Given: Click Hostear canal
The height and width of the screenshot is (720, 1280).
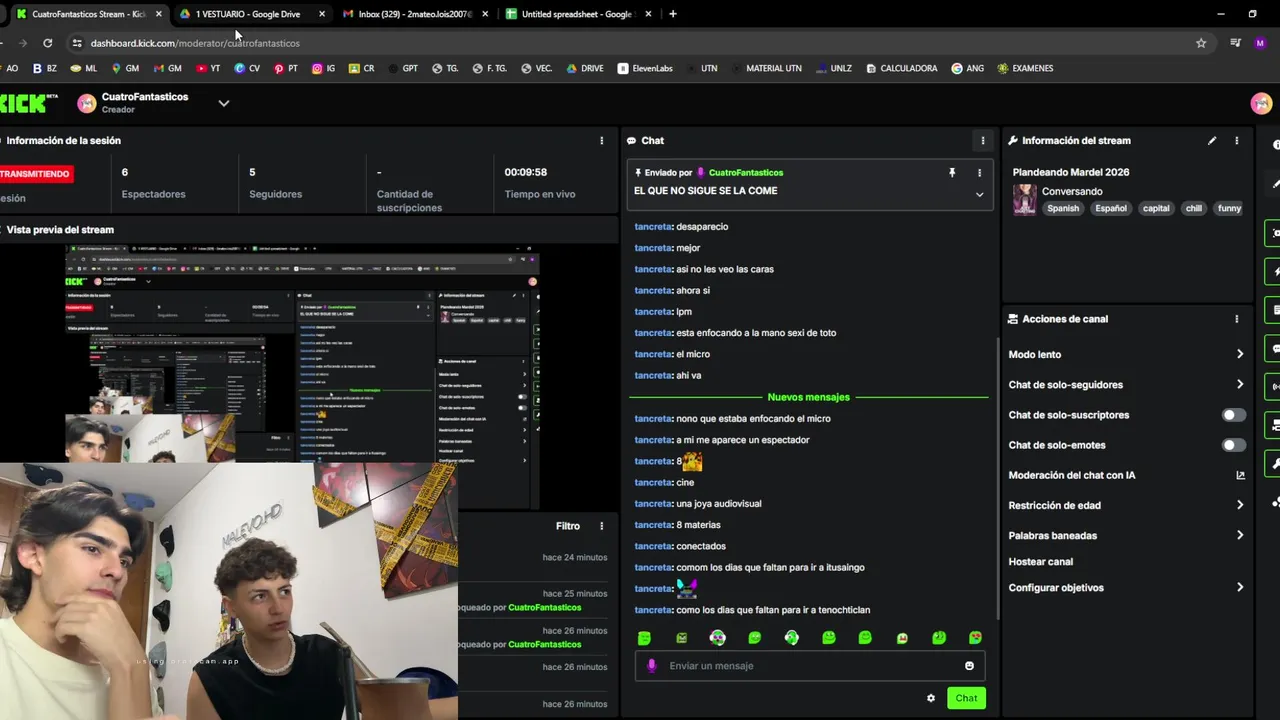Looking at the screenshot, I should 1040,562.
